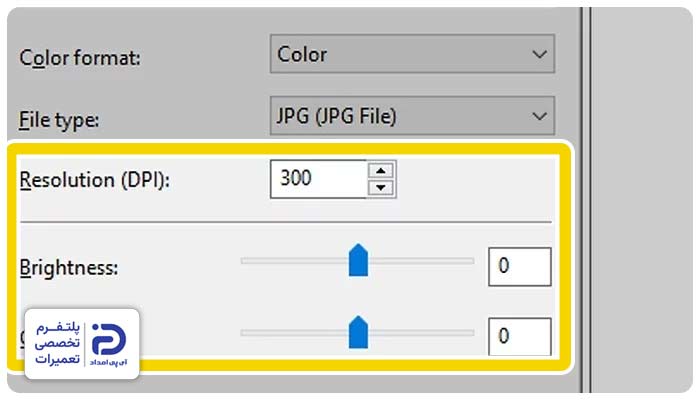Click the Contrast slider handle
Viewport: 700px width, 400px height.
358,330
